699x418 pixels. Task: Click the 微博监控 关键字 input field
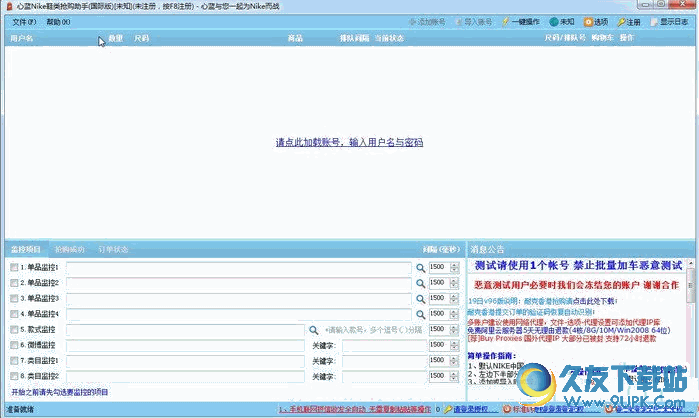tap(384, 346)
